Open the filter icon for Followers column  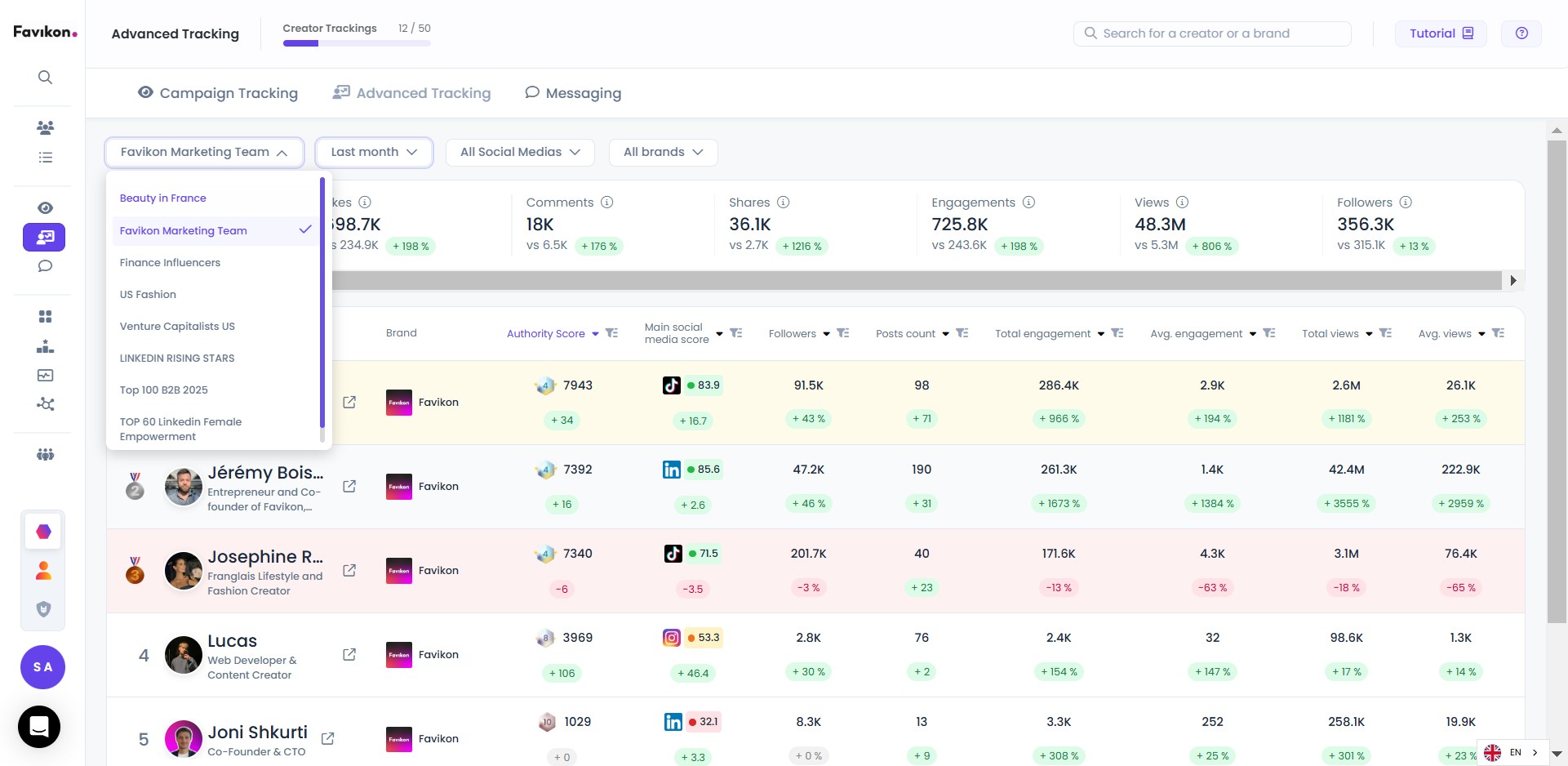843,333
